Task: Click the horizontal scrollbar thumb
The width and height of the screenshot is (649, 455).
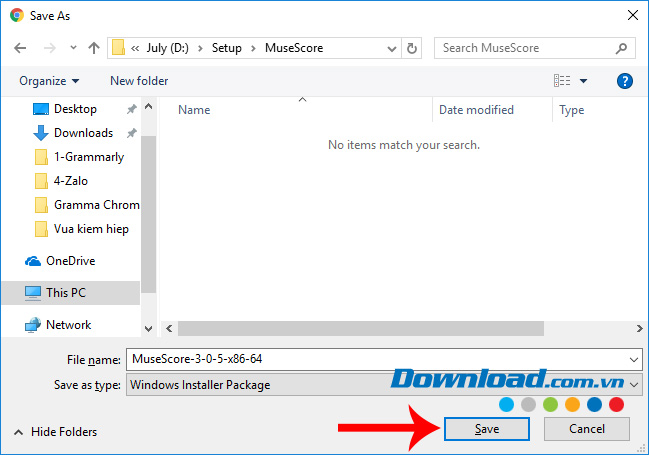Action: click(361, 329)
